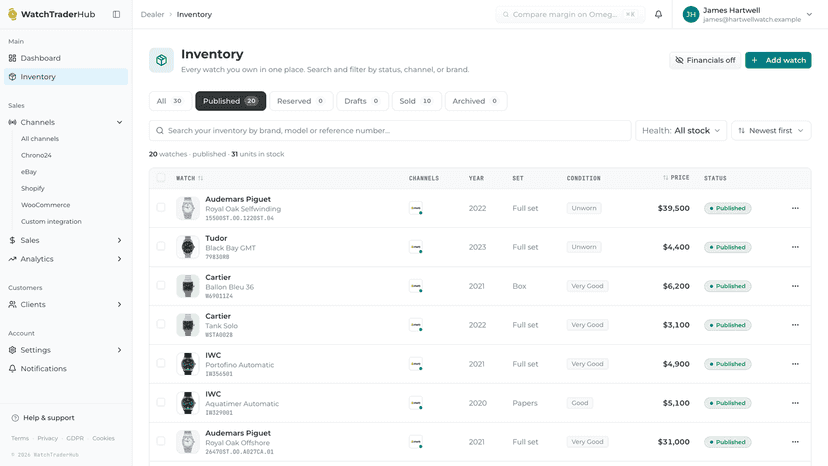Open row actions for IWC Aquatimer Automatic
828x466 pixels.
click(x=795, y=403)
